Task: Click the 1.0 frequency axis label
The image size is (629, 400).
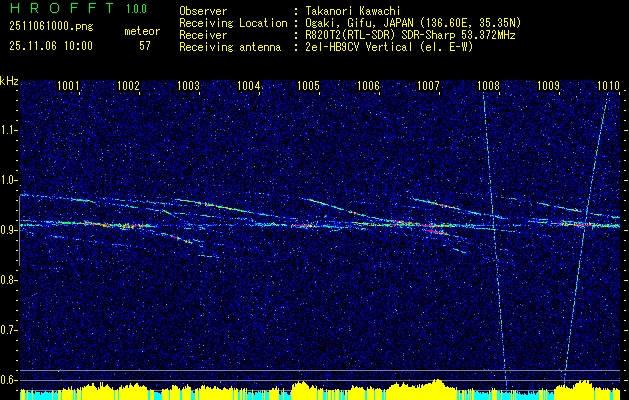Action: coord(7,180)
